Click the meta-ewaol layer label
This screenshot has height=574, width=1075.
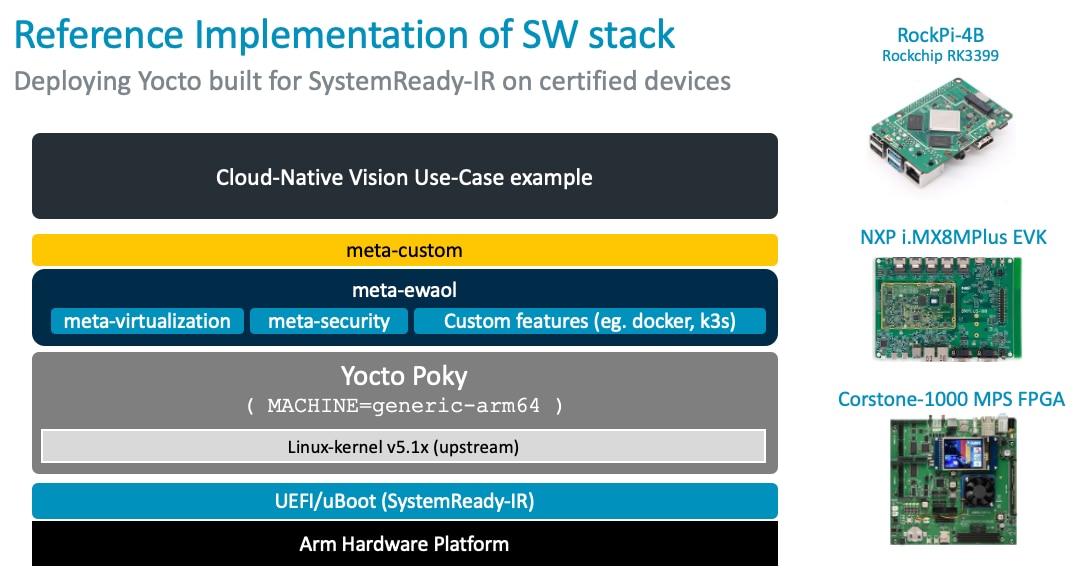[x=404, y=291]
